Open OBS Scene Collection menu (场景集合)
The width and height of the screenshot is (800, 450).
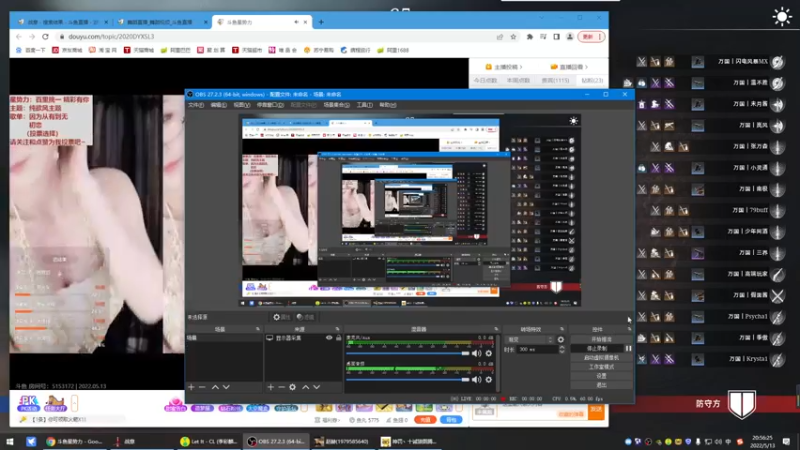point(336,105)
